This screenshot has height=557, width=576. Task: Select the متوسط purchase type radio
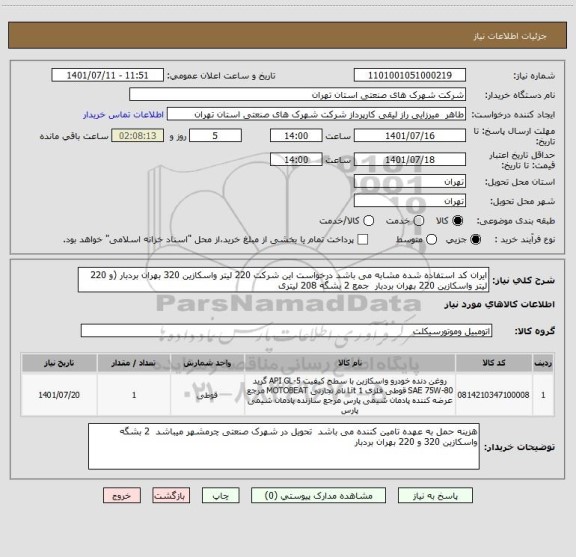pos(431,240)
